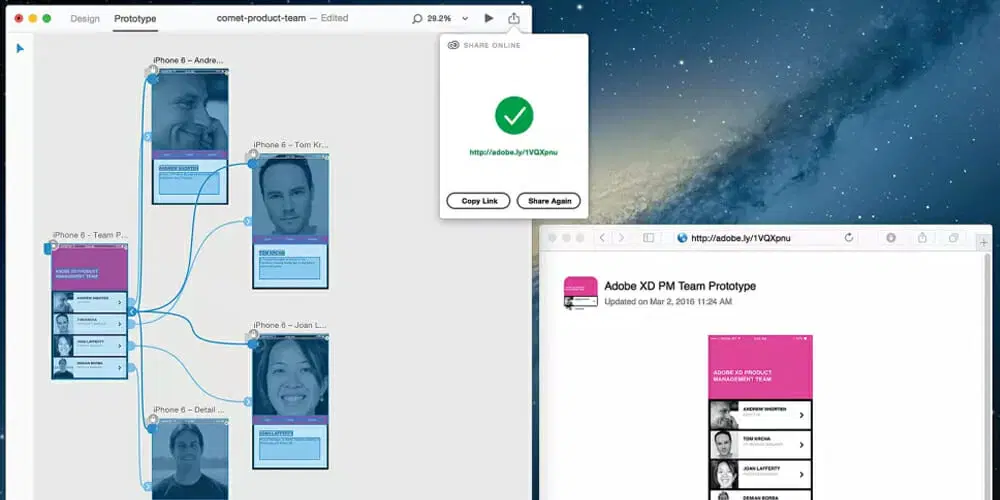Click the home icon on Detail artboard
Image resolution: width=1000 pixels, height=500 pixels.
point(152,420)
